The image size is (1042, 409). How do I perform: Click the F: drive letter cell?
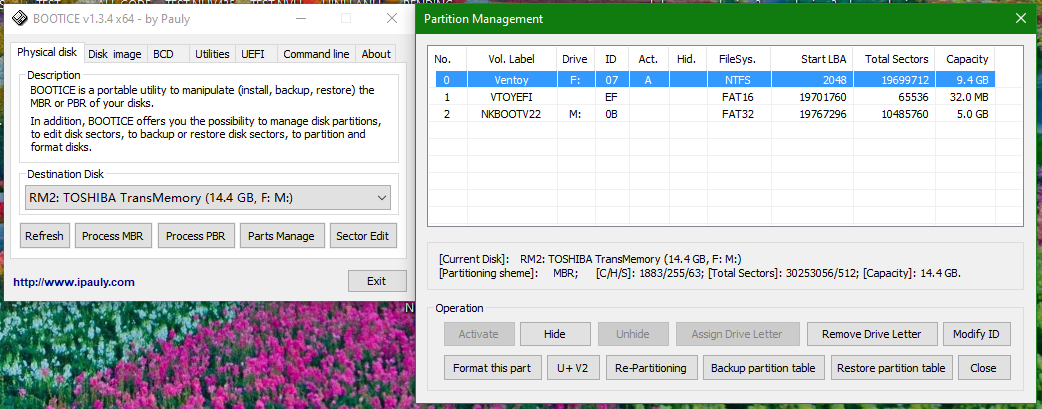pyautogui.click(x=575, y=80)
